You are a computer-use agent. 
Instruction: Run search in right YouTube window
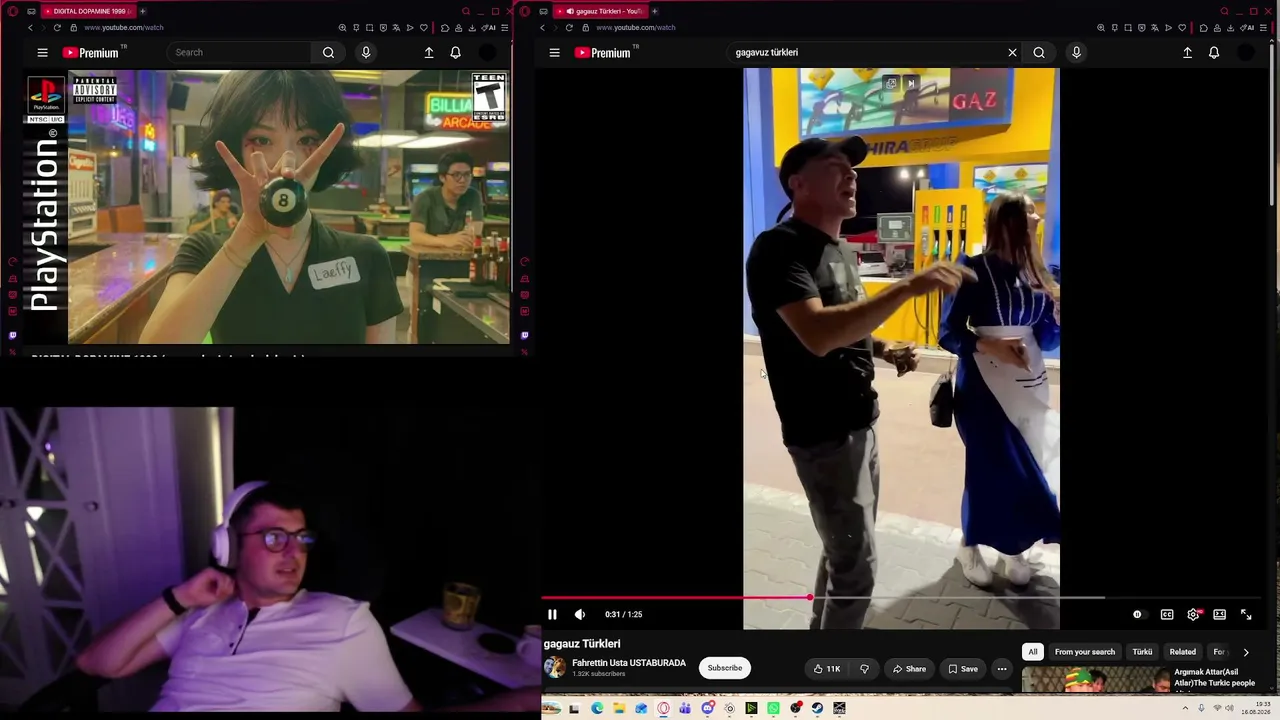point(1039,53)
